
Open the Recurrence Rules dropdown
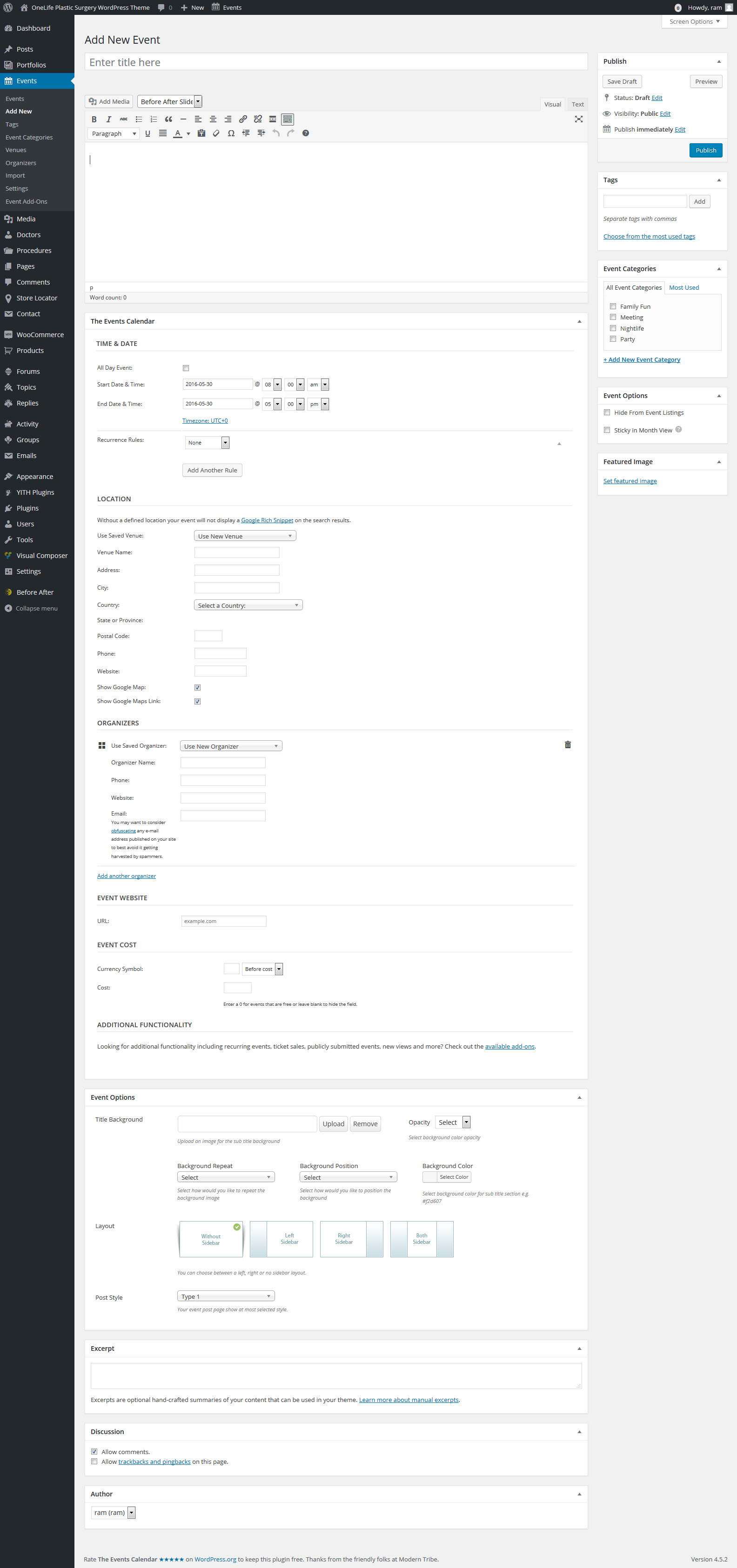207,443
